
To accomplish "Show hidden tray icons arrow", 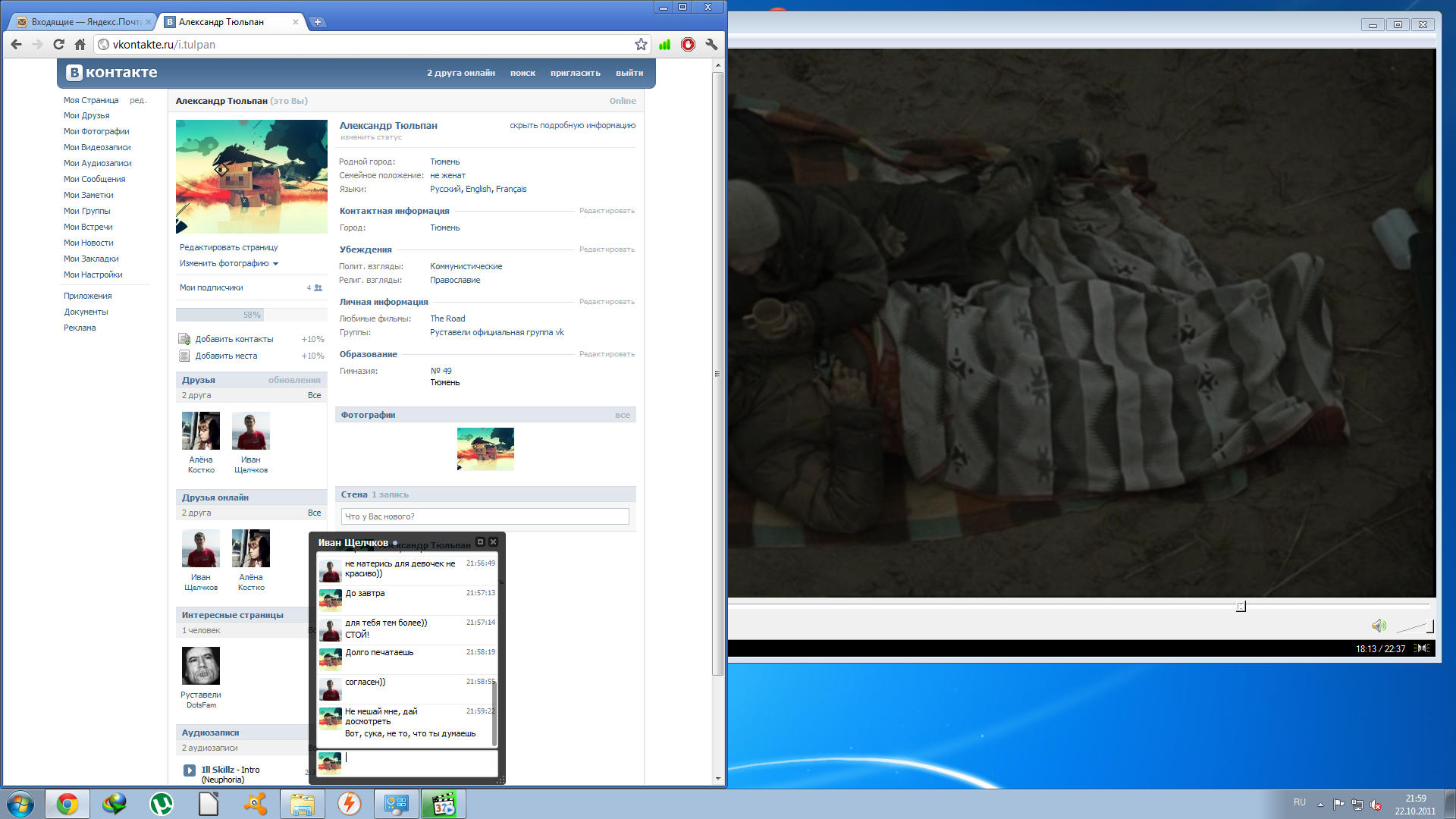I will (x=1320, y=805).
